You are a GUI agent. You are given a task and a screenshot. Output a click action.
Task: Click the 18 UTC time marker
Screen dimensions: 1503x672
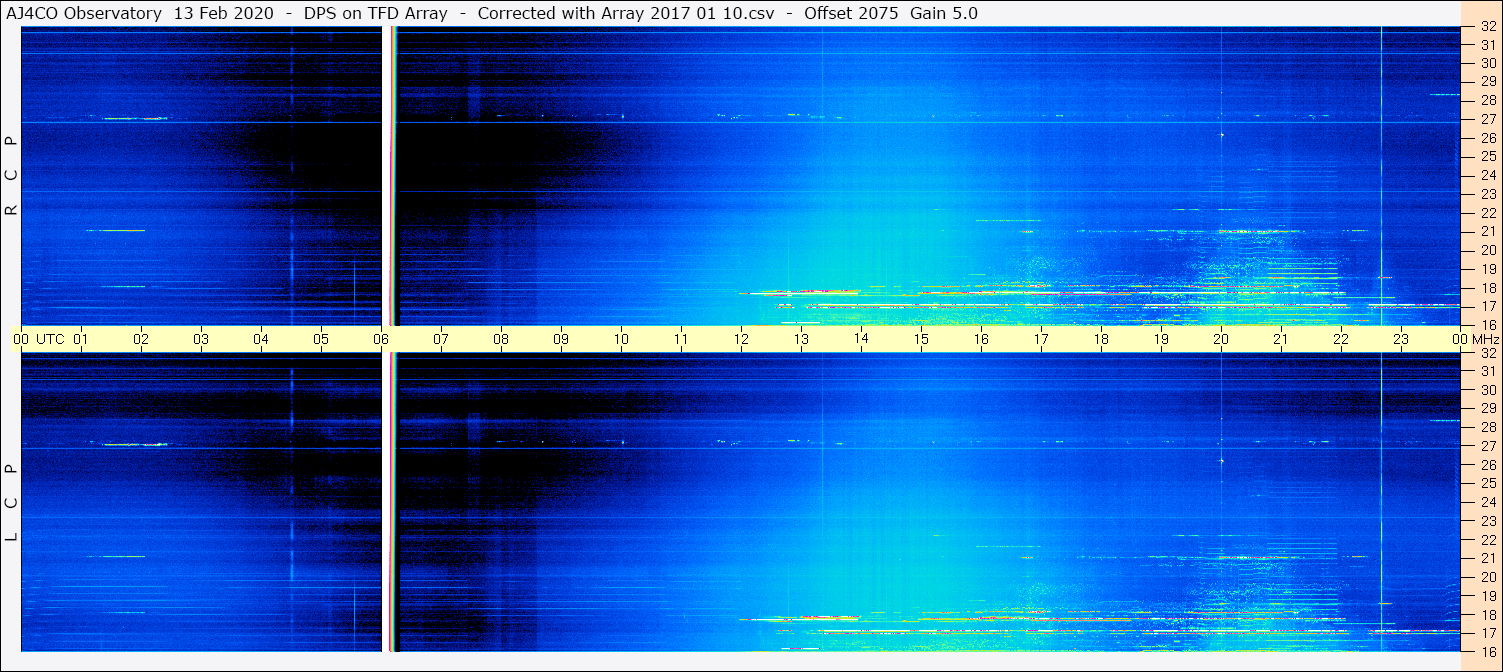[1100, 339]
